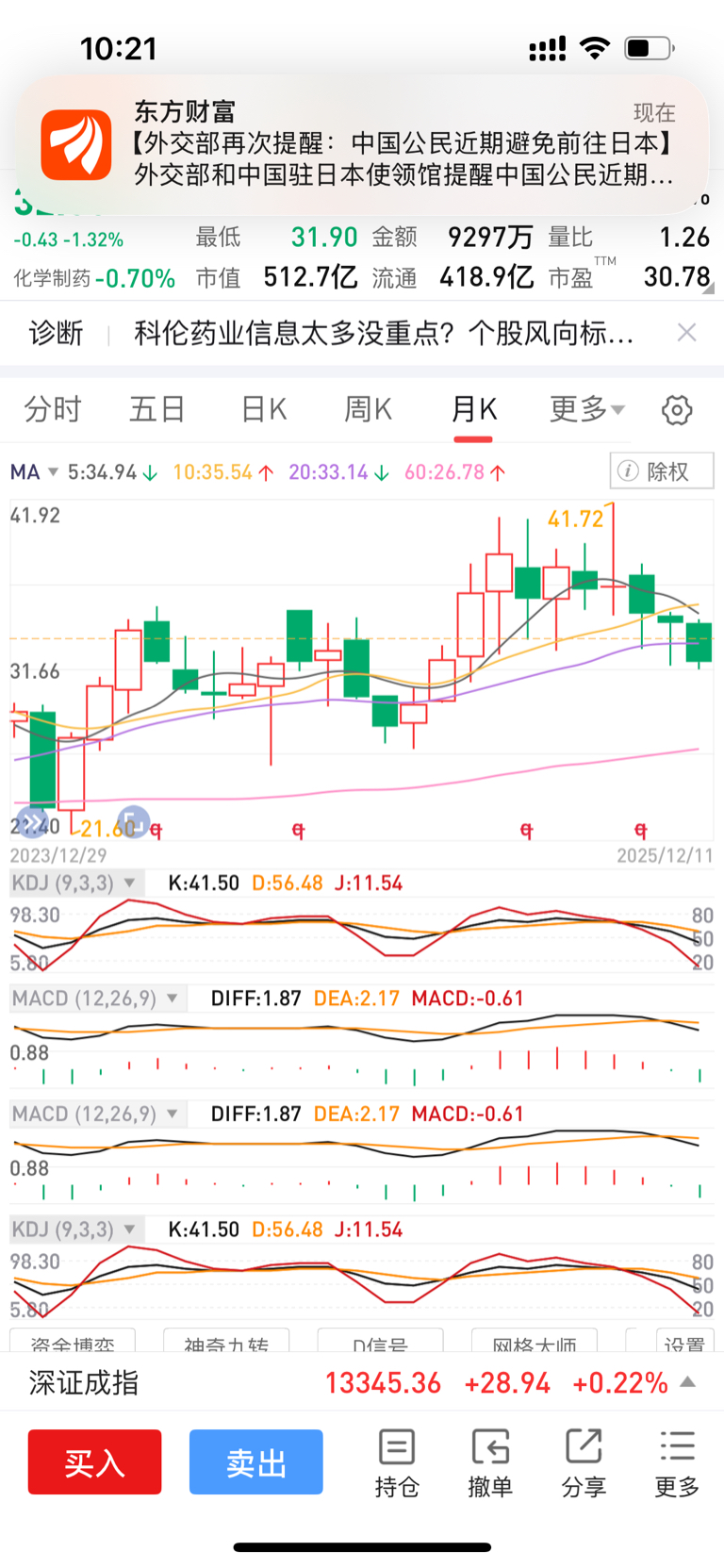Expand the second MACD (12,26,9) dropdown

pyautogui.click(x=98, y=1114)
